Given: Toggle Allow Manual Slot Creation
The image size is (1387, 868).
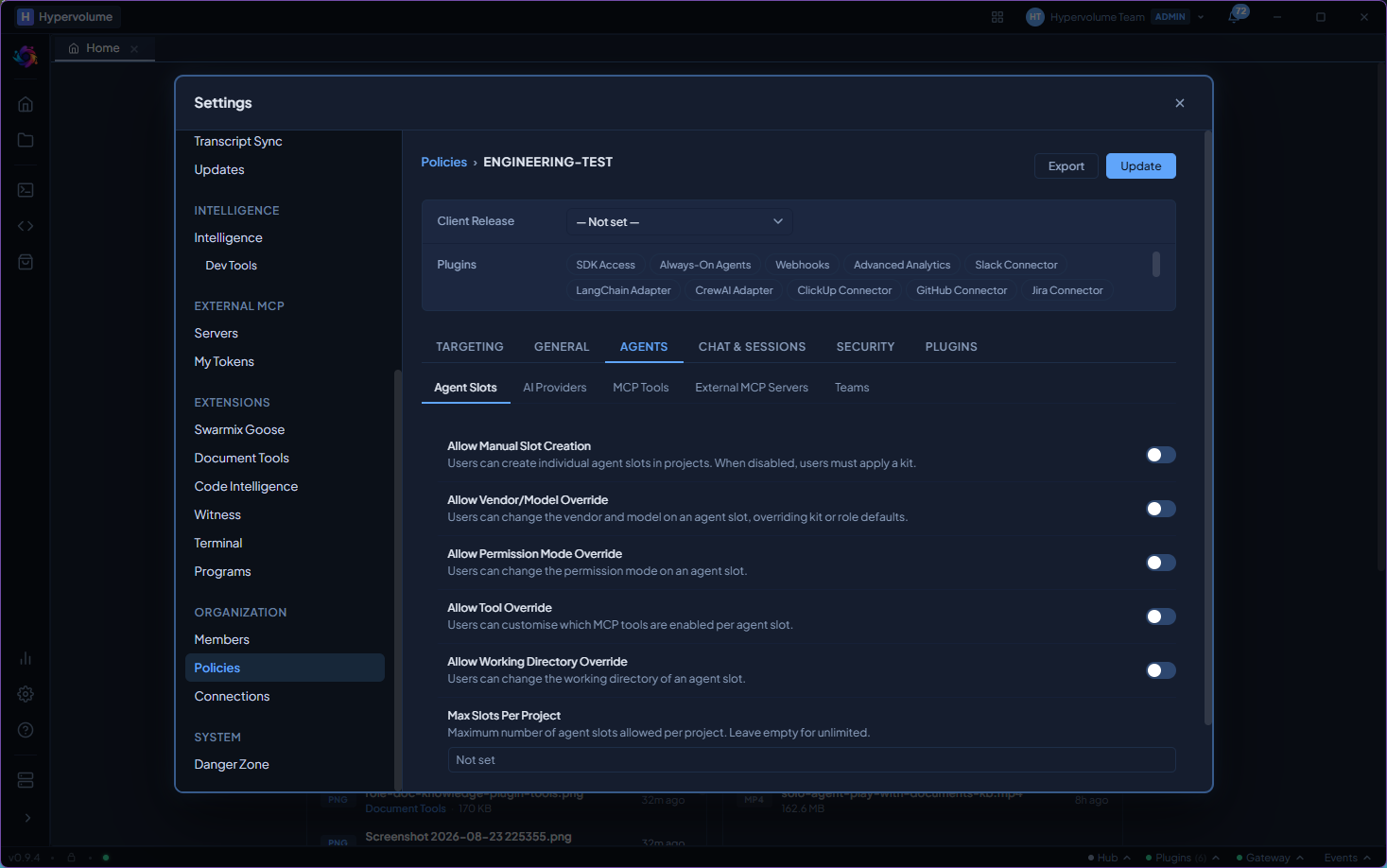Looking at the screenshot, I should pos(1161,455).
